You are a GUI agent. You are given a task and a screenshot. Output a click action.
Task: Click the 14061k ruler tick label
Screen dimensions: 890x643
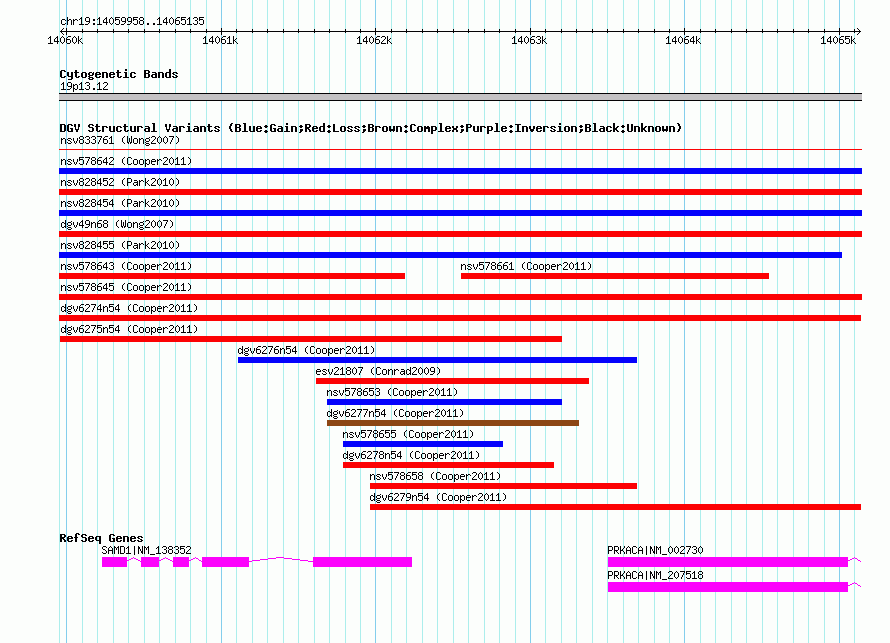[220, 40]
